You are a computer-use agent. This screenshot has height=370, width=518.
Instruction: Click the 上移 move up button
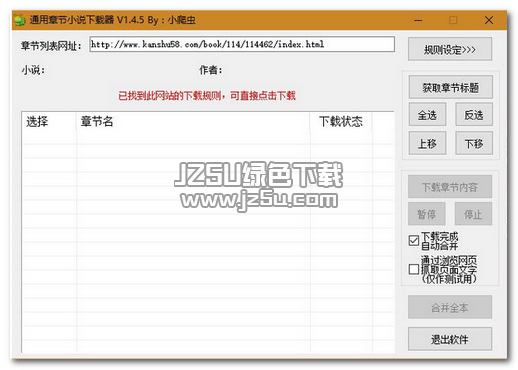(x=427, y=144)
